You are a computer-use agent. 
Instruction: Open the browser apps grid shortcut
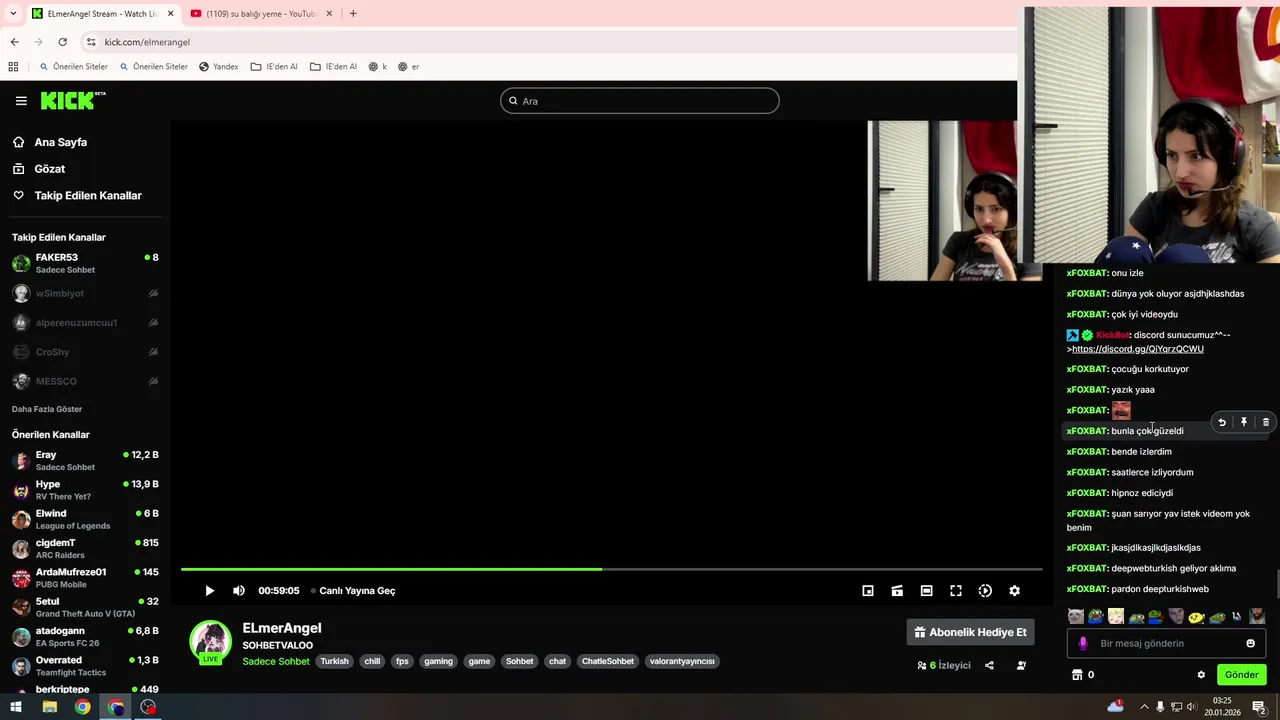tap(13, 67)
